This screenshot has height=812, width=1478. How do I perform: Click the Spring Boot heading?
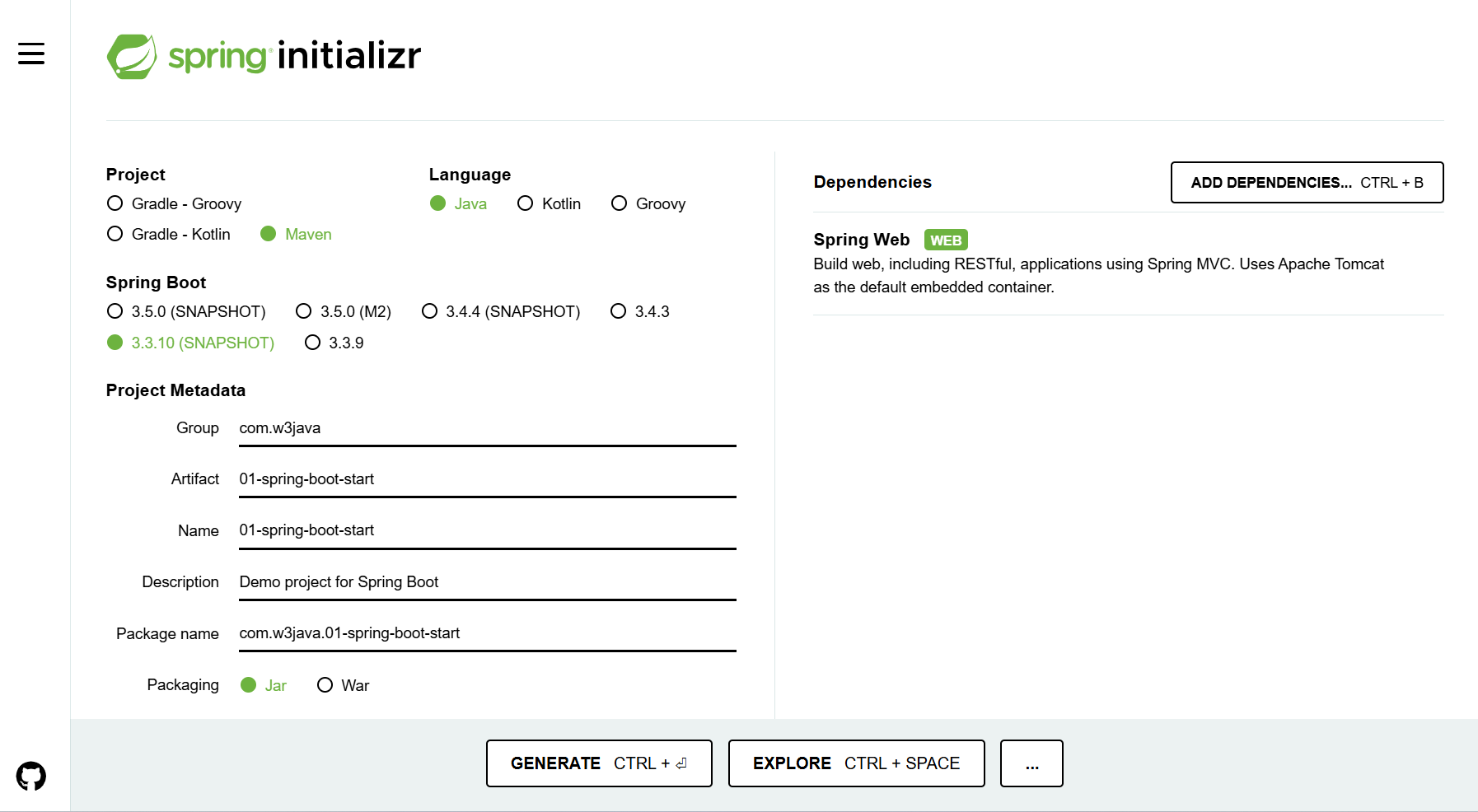tap(156, 282)
